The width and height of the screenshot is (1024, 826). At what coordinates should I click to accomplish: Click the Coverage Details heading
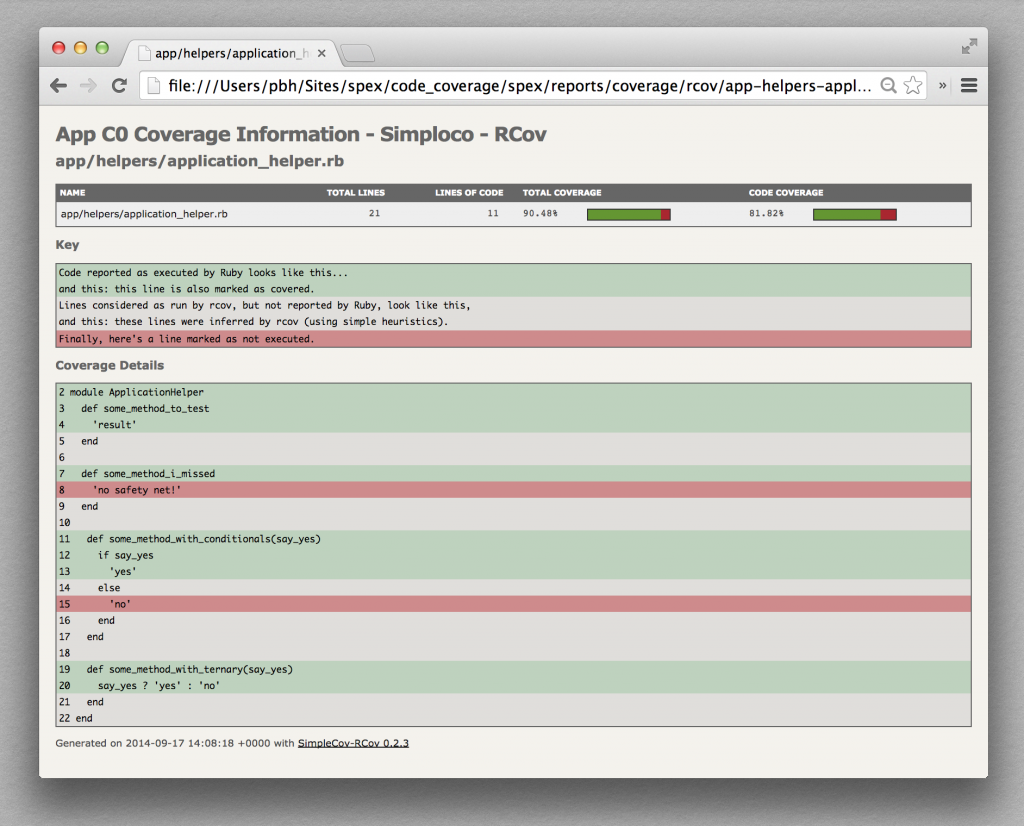pos(110,366)
